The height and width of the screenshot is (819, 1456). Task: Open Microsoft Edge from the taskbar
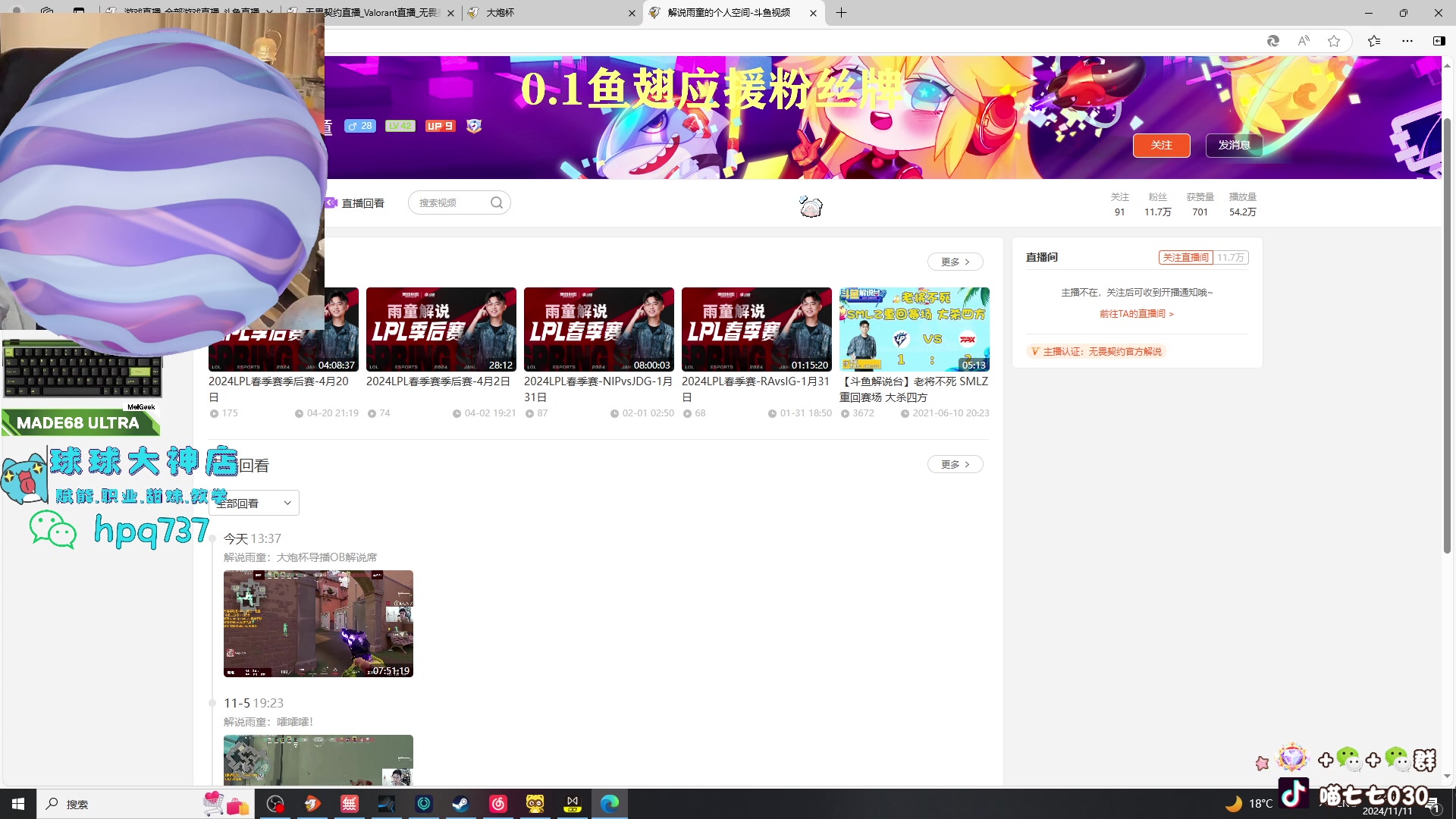pos(610,804)
